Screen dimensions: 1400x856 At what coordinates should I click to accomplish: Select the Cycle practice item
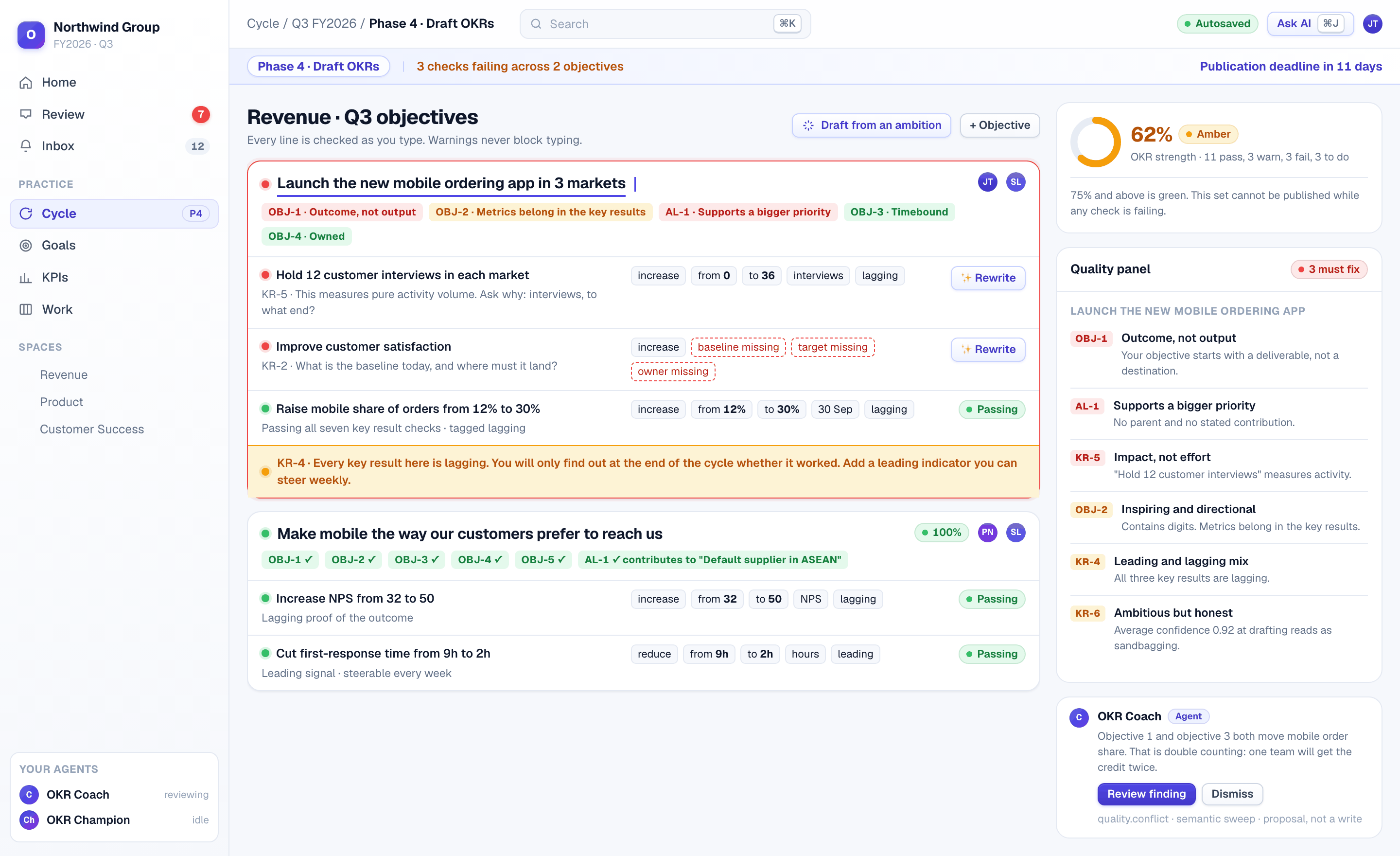pyautogui.click(x=114, y=214)
